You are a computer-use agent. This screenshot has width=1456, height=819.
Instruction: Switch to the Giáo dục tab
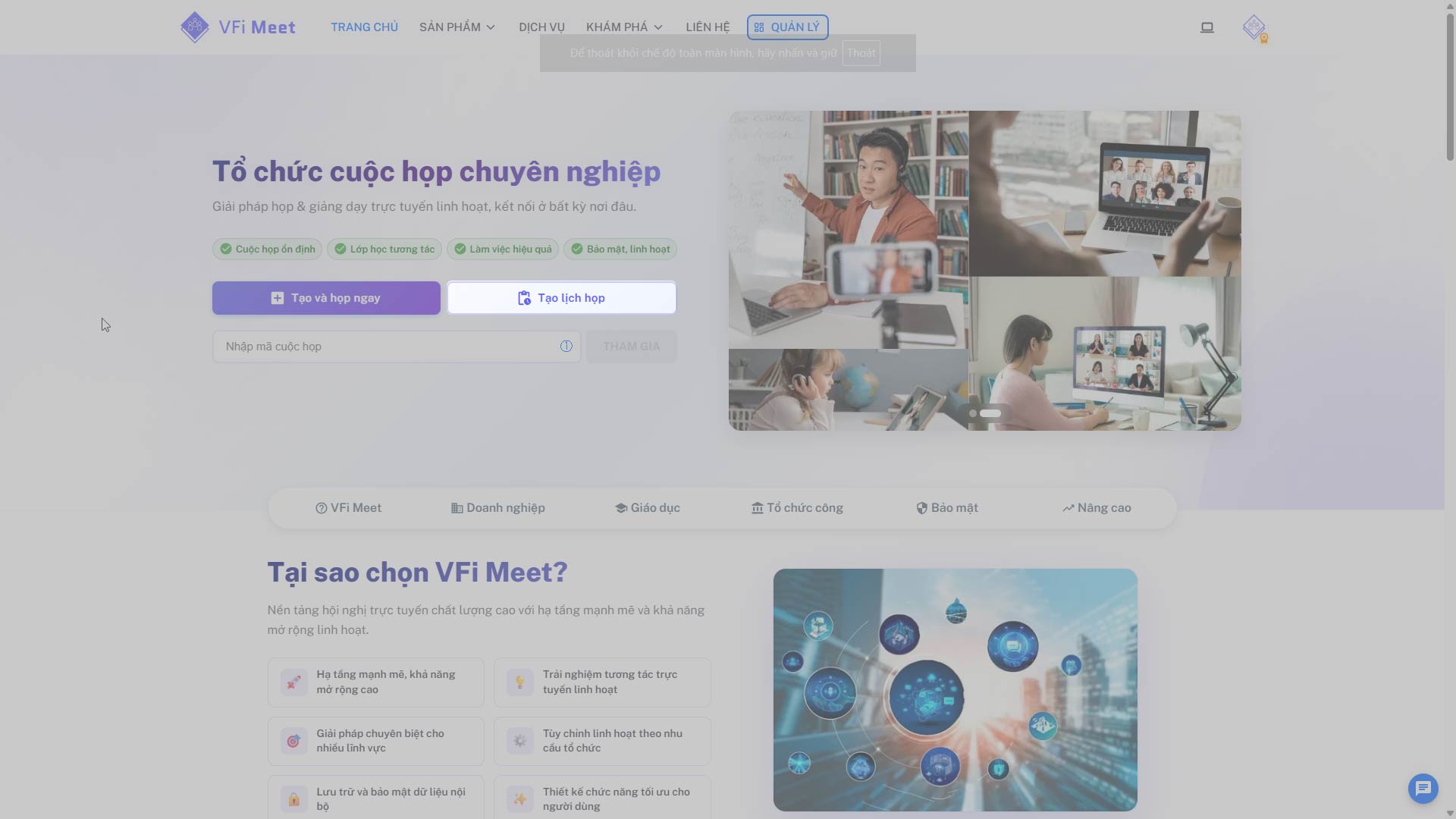(648, 508)
